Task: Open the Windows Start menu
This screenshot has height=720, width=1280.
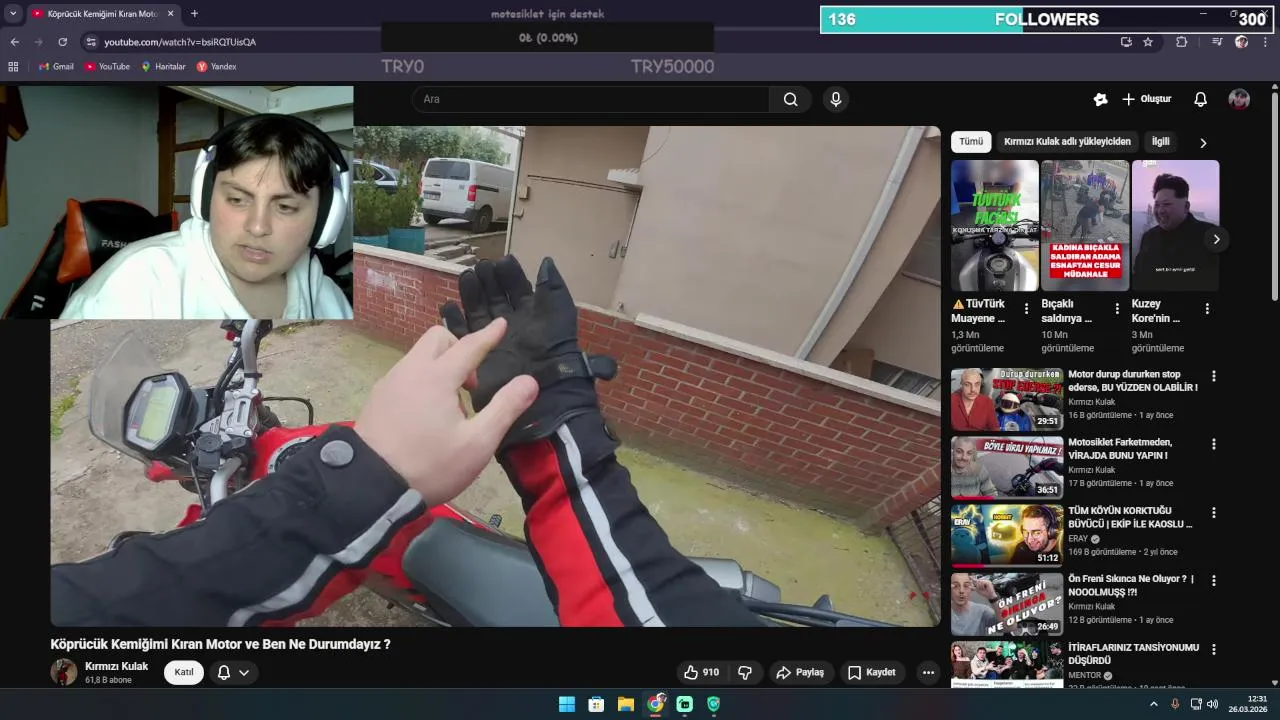Action: pos(567,704)
